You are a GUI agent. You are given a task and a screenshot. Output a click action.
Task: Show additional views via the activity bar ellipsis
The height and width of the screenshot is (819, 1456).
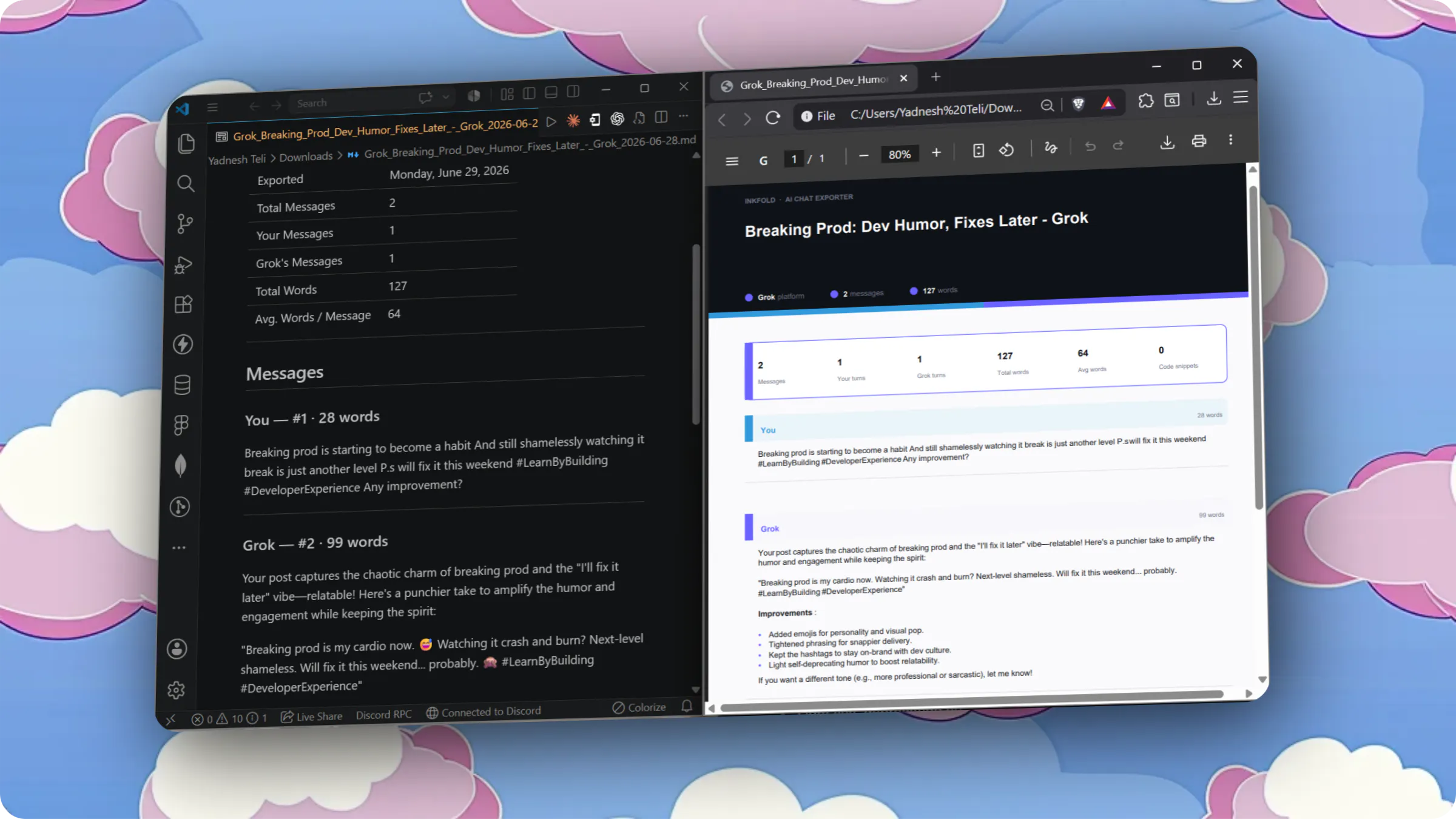tap(179, 547)
